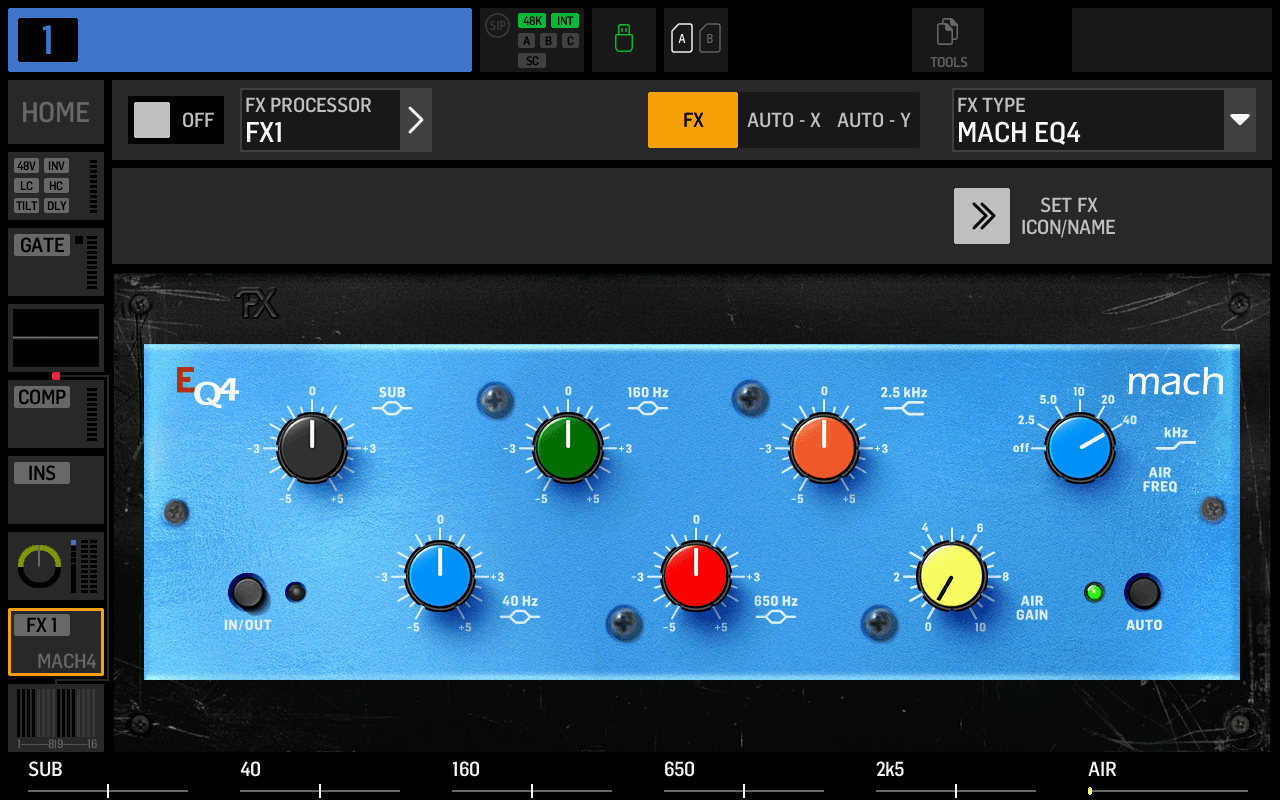Click the 650 Hz red knob
The image size is (1280, 800).
click(x=696, y=576)
